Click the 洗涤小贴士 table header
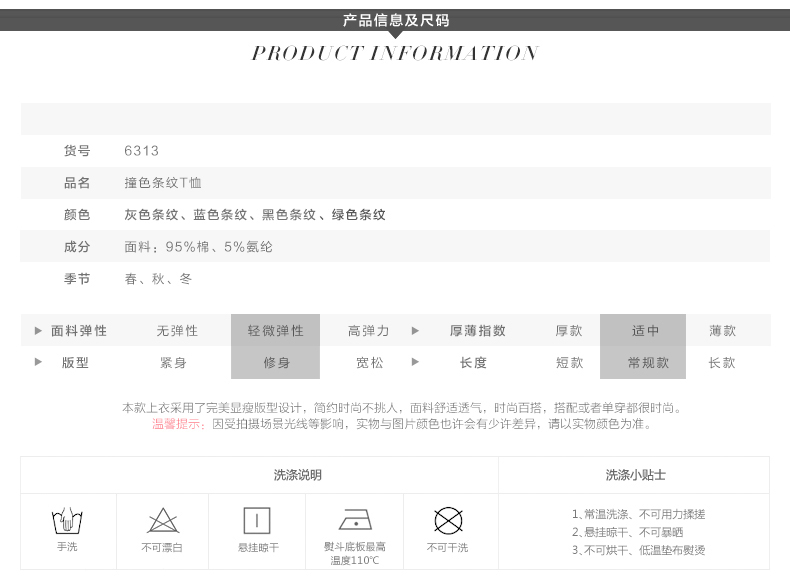Viewport: 790px width, 588px height. tap(635, 475)
